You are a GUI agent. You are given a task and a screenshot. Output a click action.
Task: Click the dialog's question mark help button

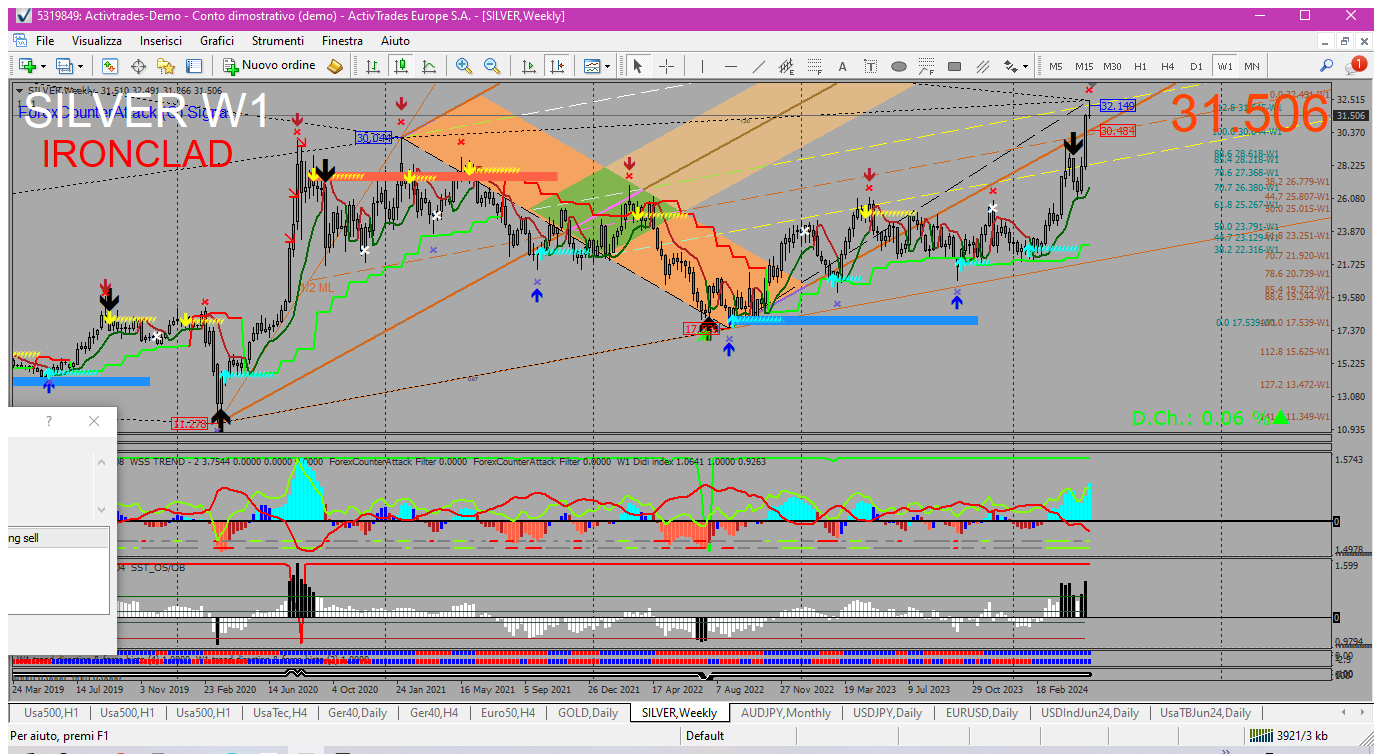49,421
